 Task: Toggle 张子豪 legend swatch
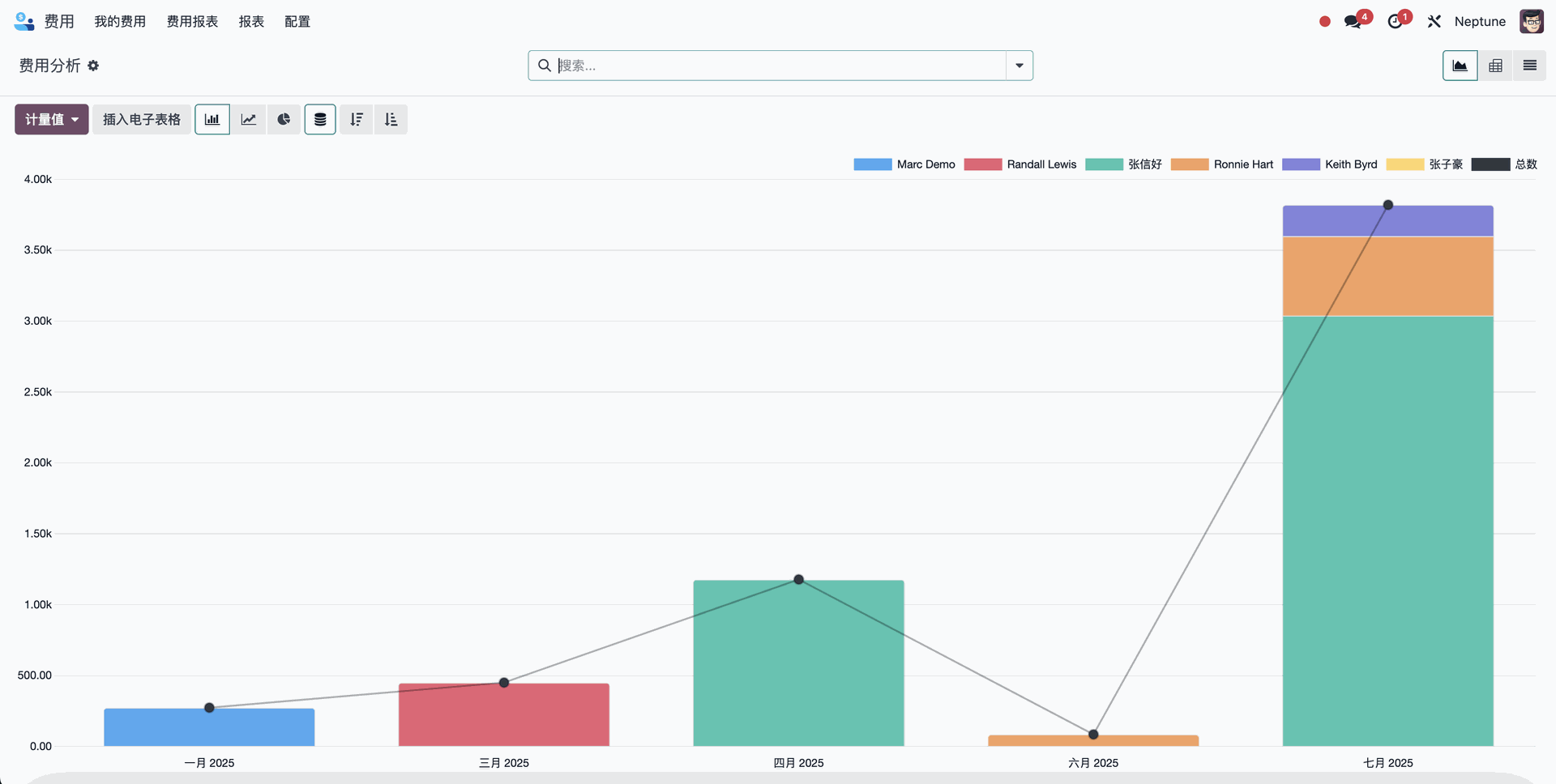coord(1405,164)
